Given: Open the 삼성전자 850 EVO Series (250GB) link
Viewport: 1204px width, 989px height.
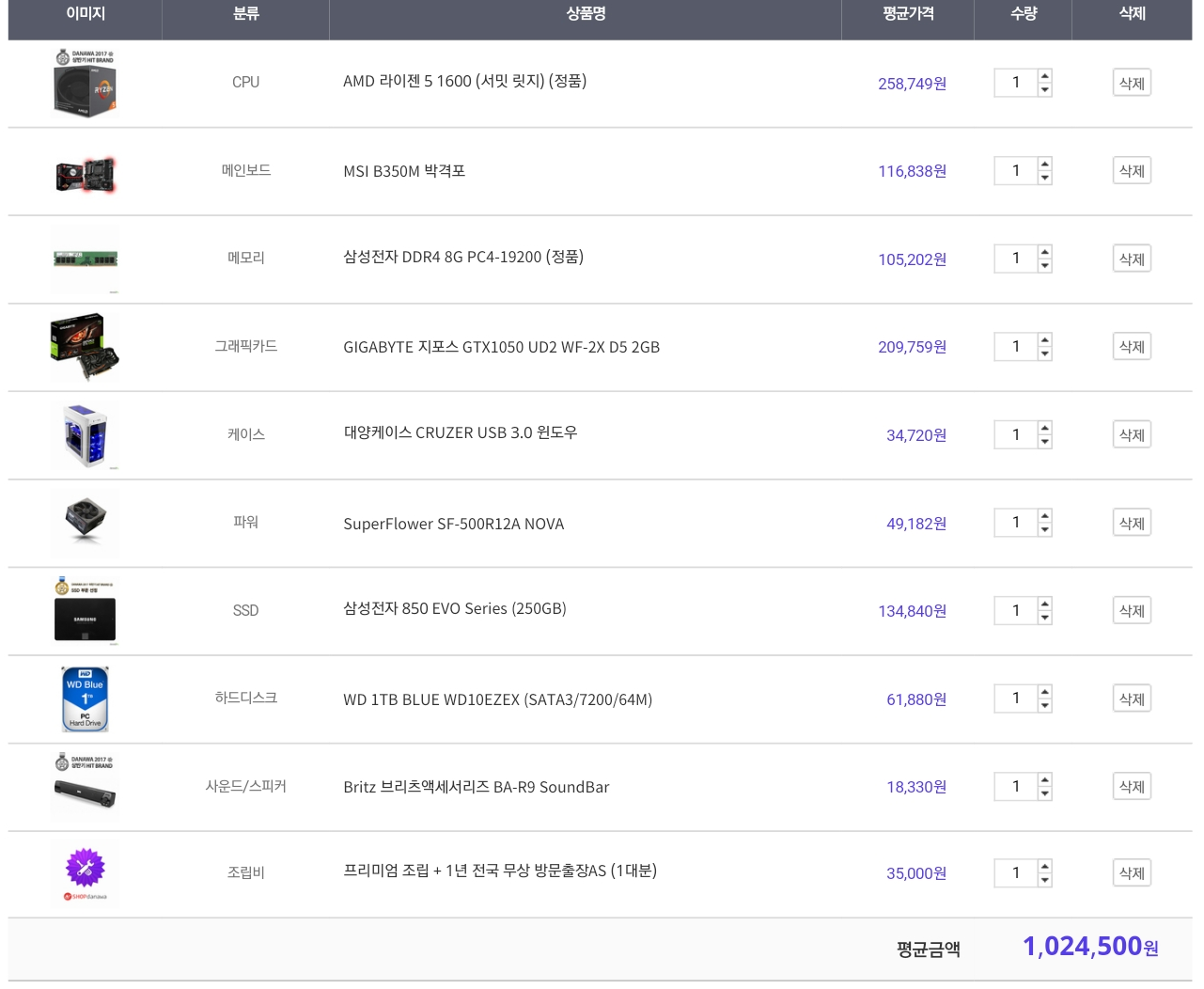Looking at the screenshot, I should tap(455, 608).
